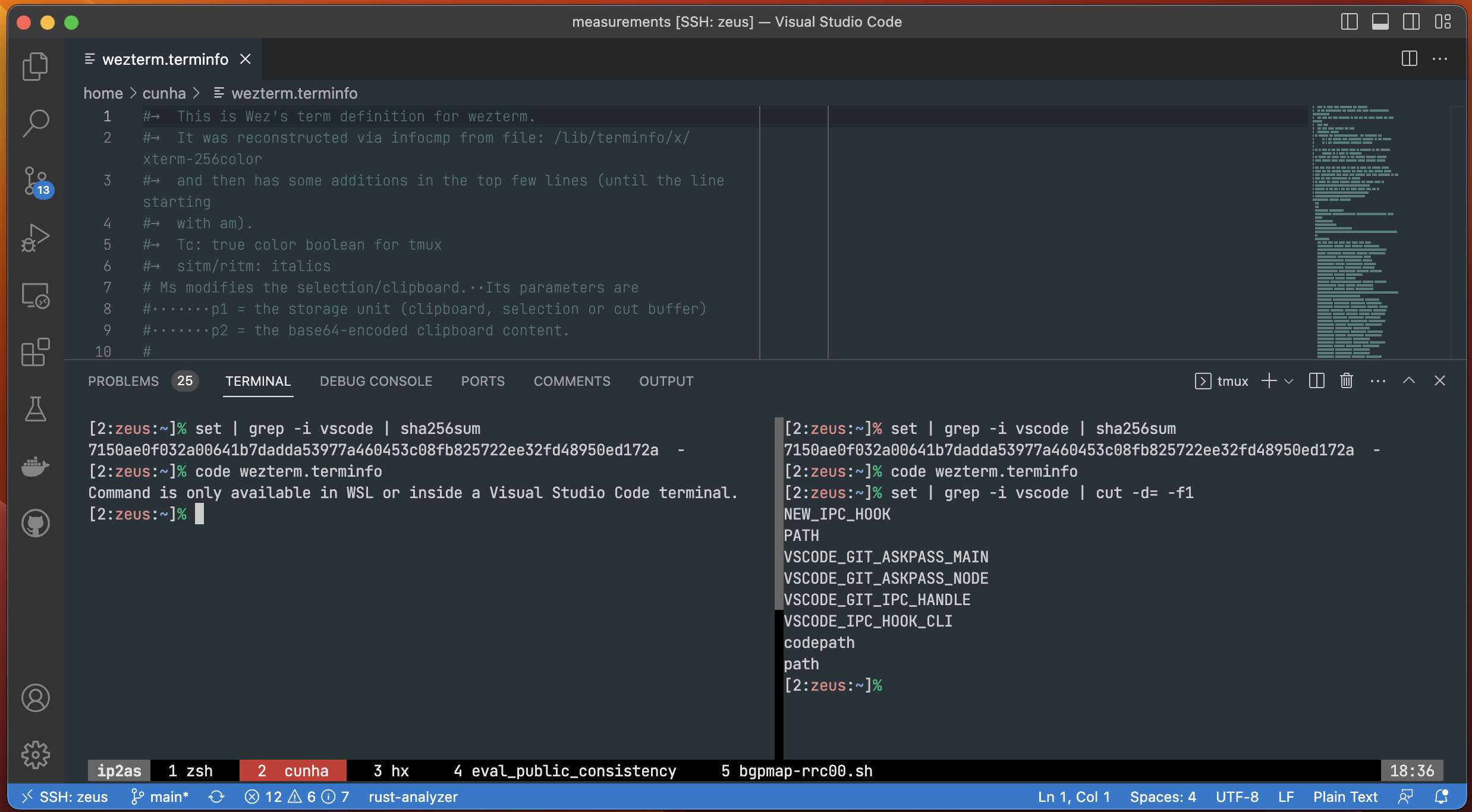Open the Testing flask icon in sidebar
1472x812 pixels.
(x=34, y=409)
